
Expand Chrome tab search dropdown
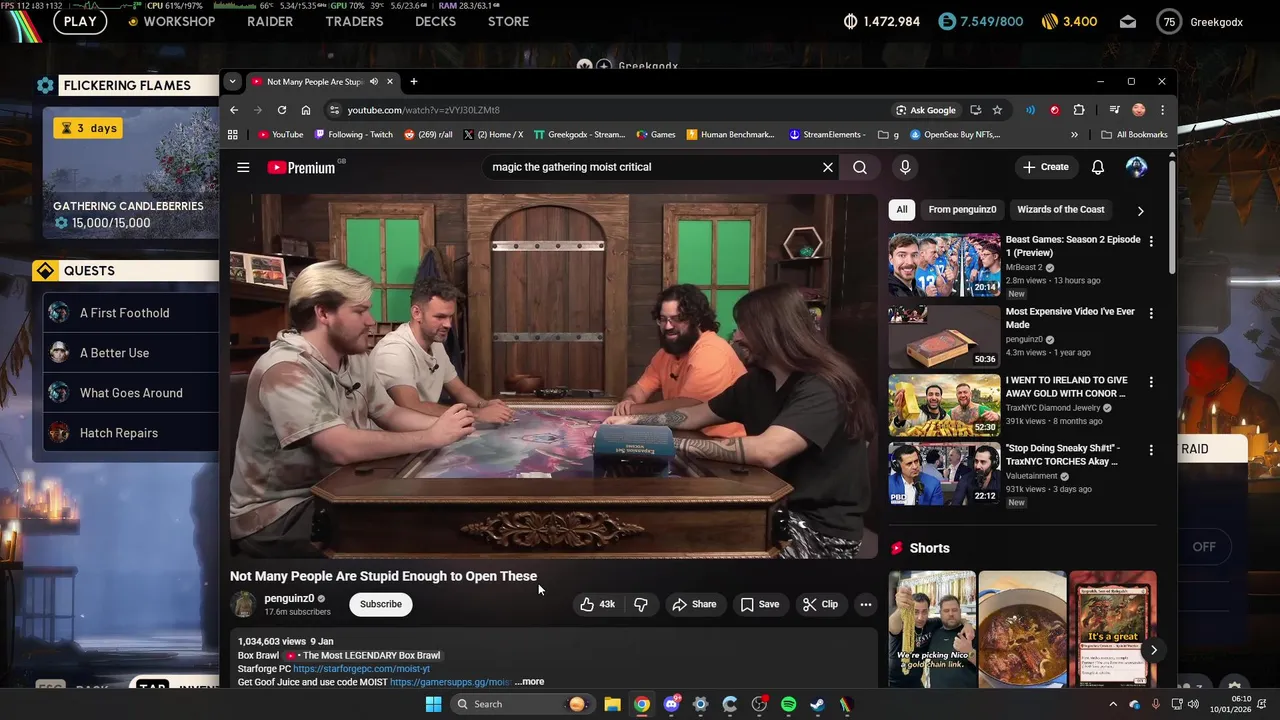pos(232,82)
